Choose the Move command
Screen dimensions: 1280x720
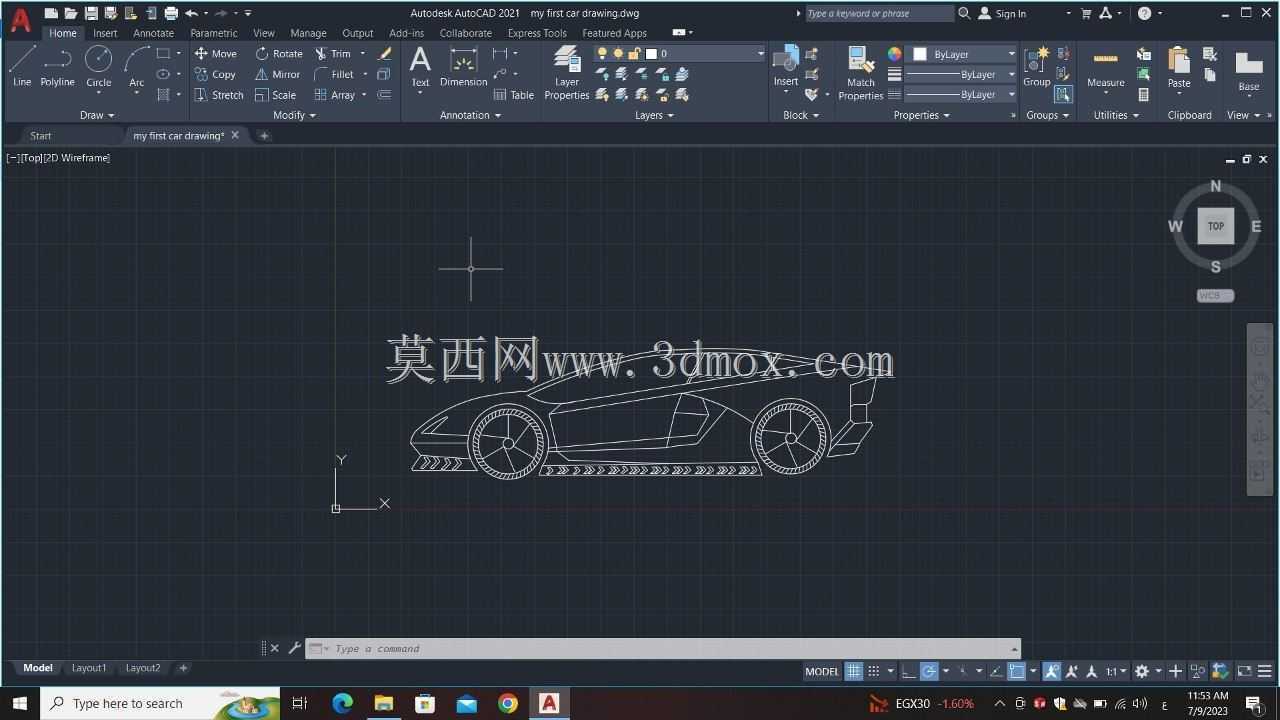215,54
